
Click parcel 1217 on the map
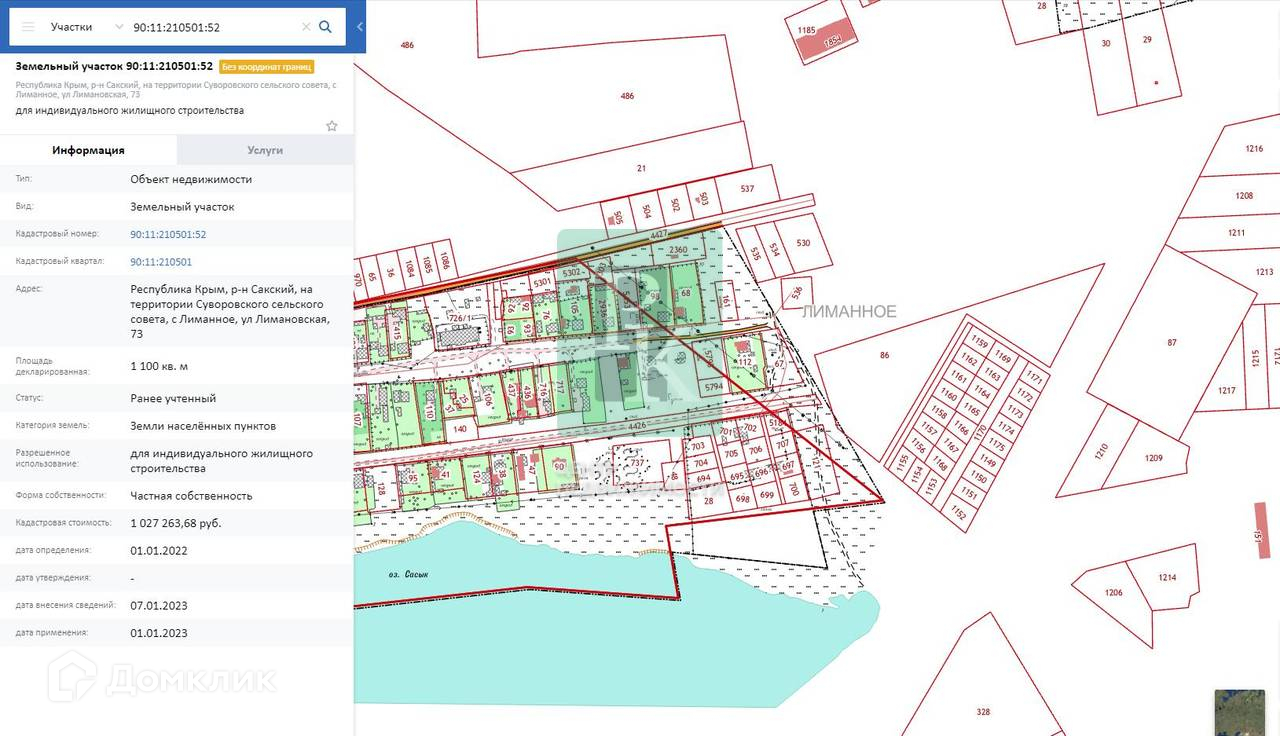click(1227, 390)
